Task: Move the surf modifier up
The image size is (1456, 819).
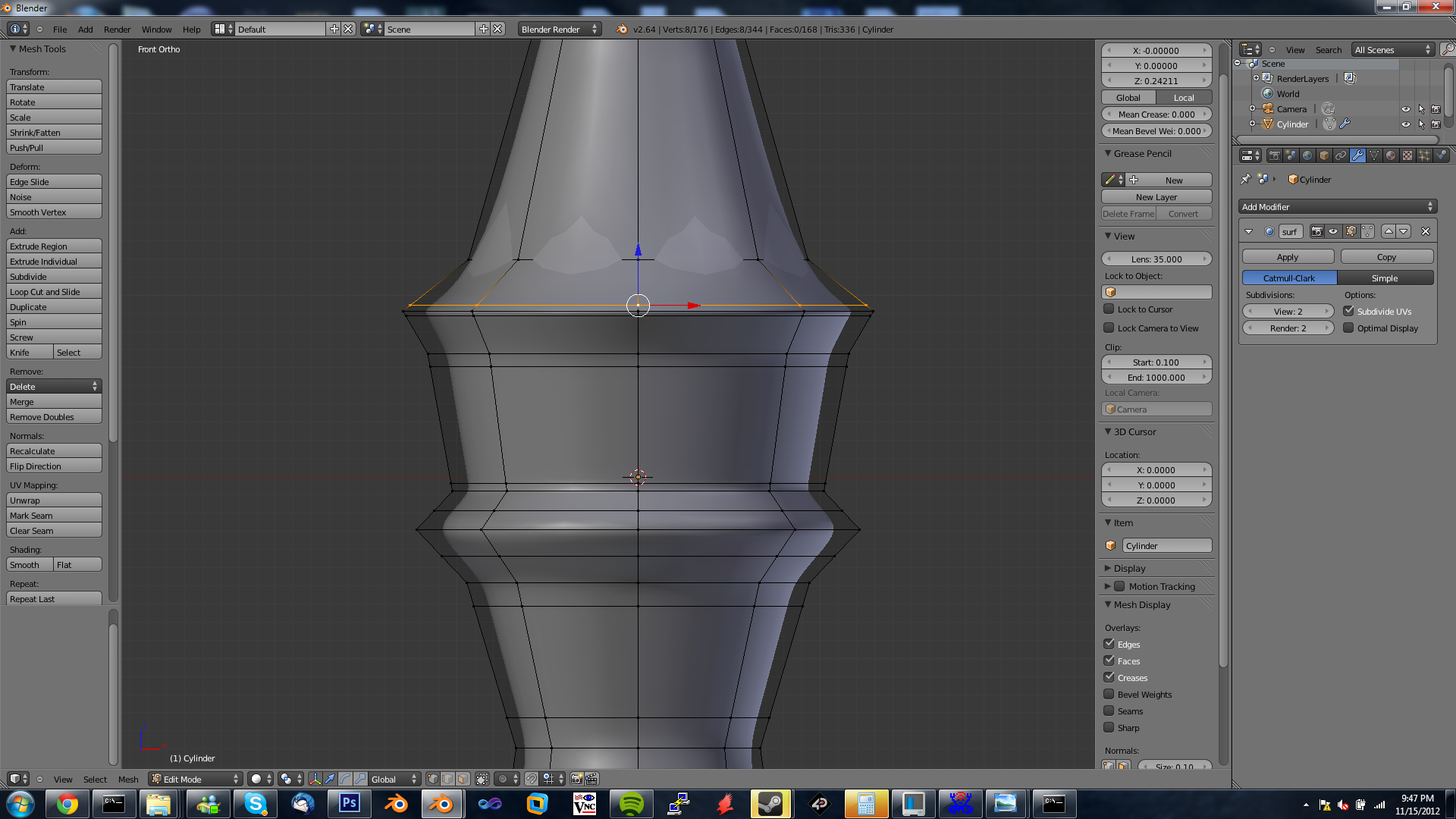Action: [1389, 231]
